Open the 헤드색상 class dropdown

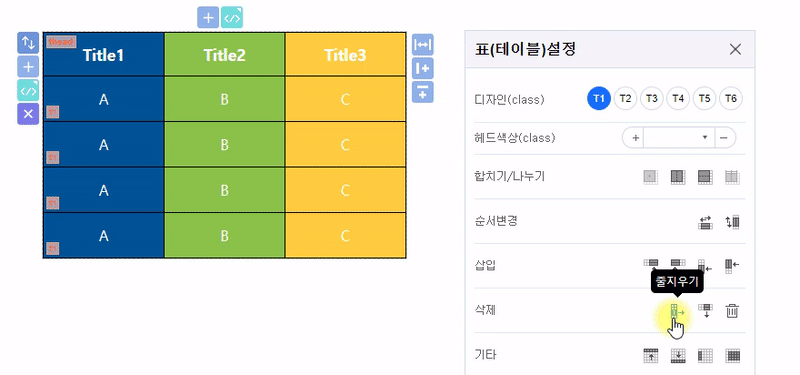679,138
